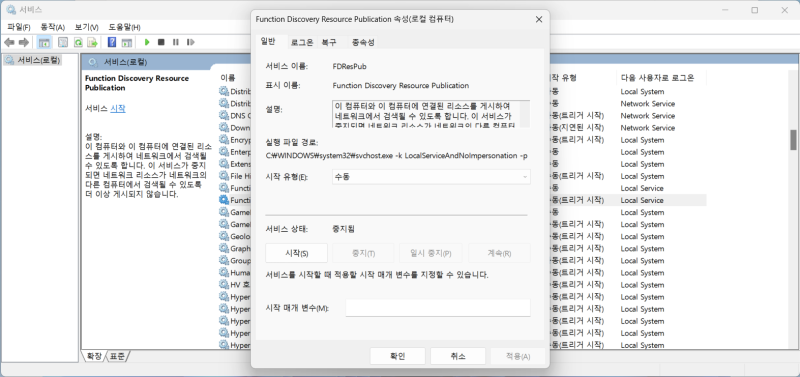Cancel the dialog with the 취소 button

[x=458, y=357]
